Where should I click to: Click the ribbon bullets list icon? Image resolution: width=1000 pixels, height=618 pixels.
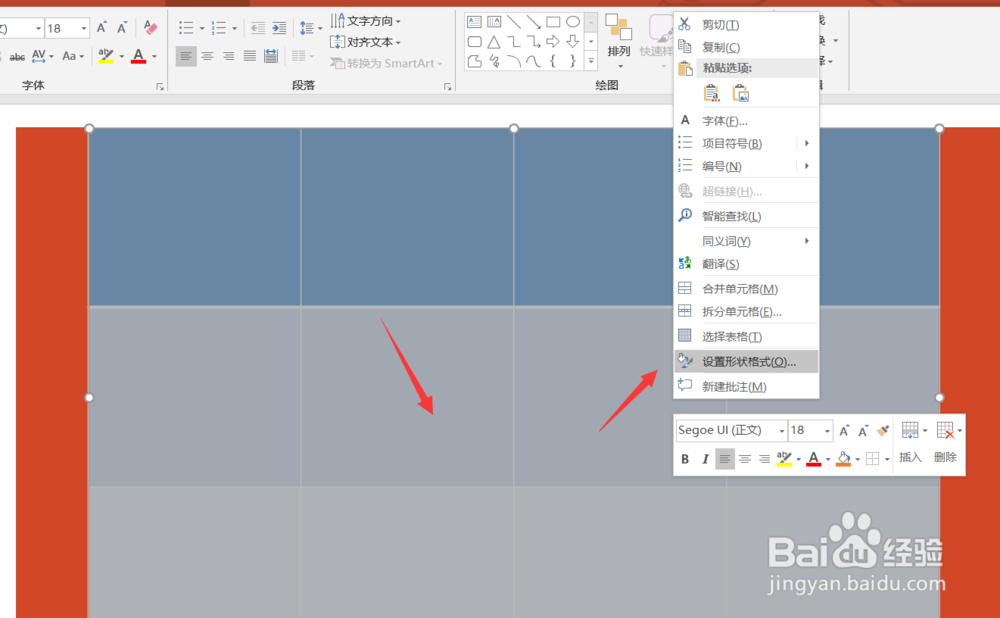(186, 28)
